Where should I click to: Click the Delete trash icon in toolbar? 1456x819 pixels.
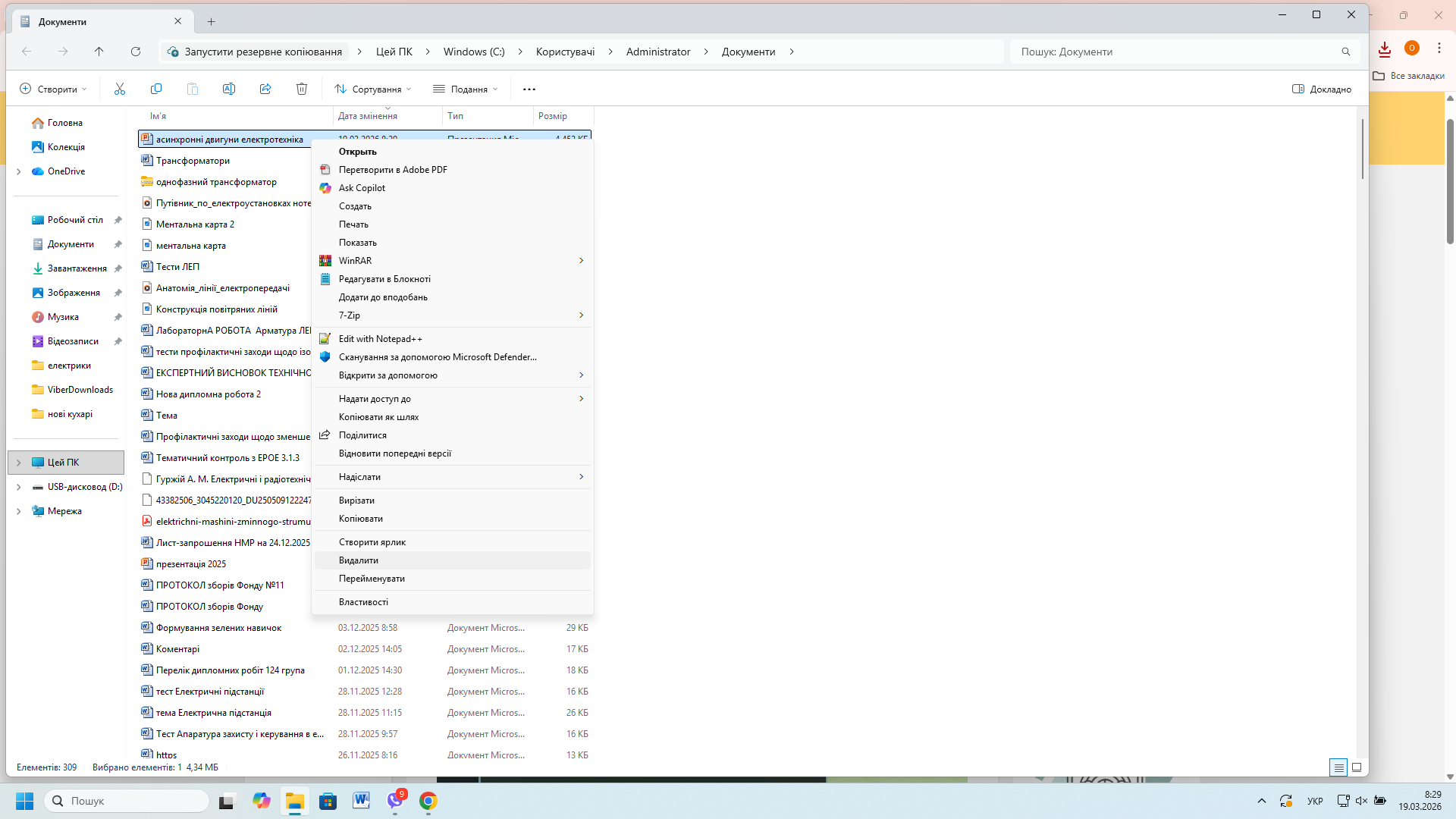coord(302,89)
